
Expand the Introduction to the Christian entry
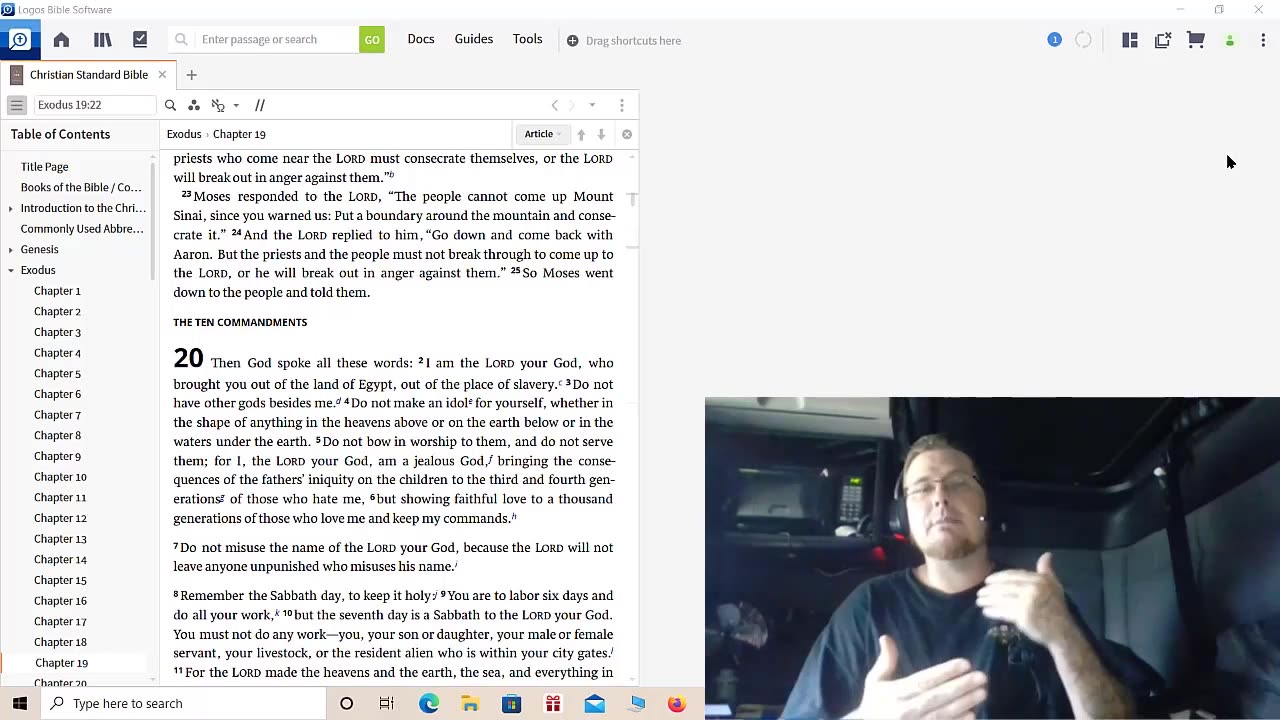pyautogui.click(x=10, y=208)
